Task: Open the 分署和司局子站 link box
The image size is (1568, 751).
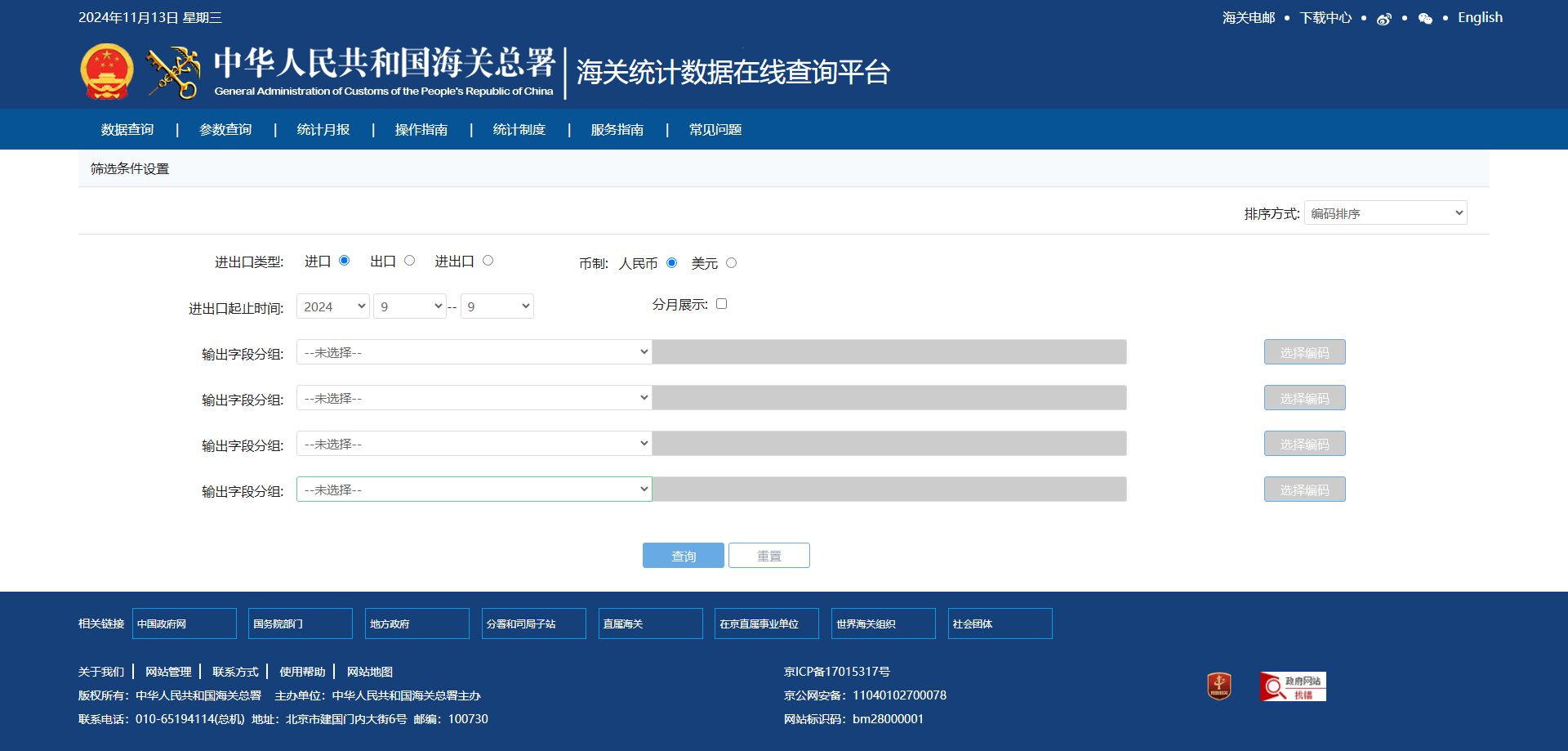Action: tap(534, 624)
